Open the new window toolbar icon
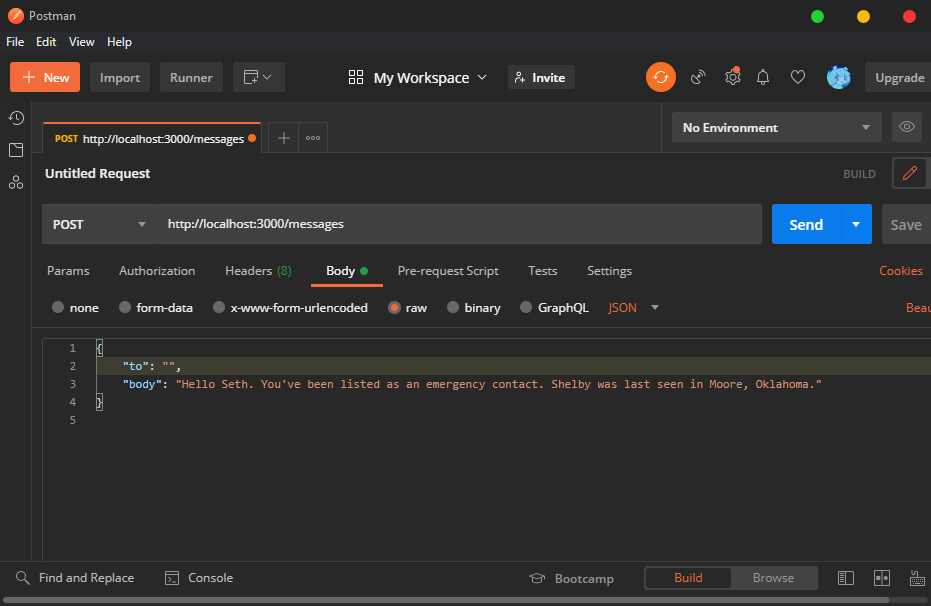This screenshot has height=606, width=931. click(x=258, y=77)
